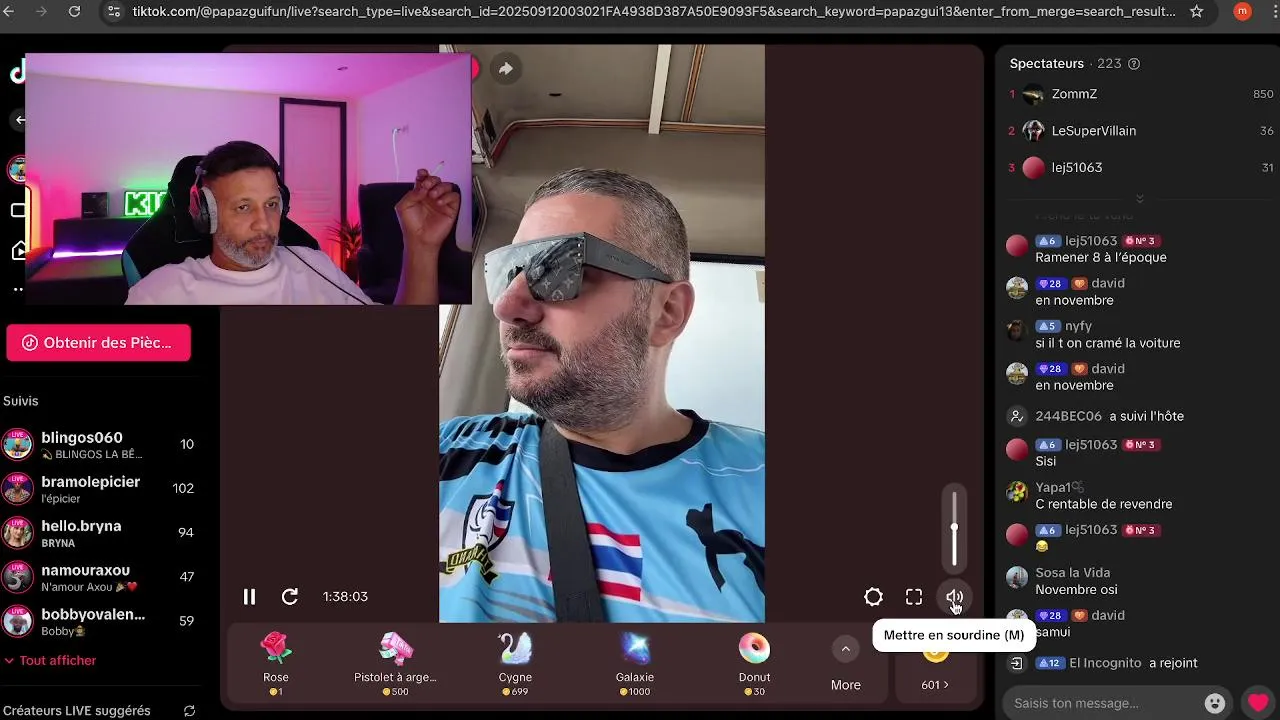Open Spectateurs help question icon

tap(1134, 64)
